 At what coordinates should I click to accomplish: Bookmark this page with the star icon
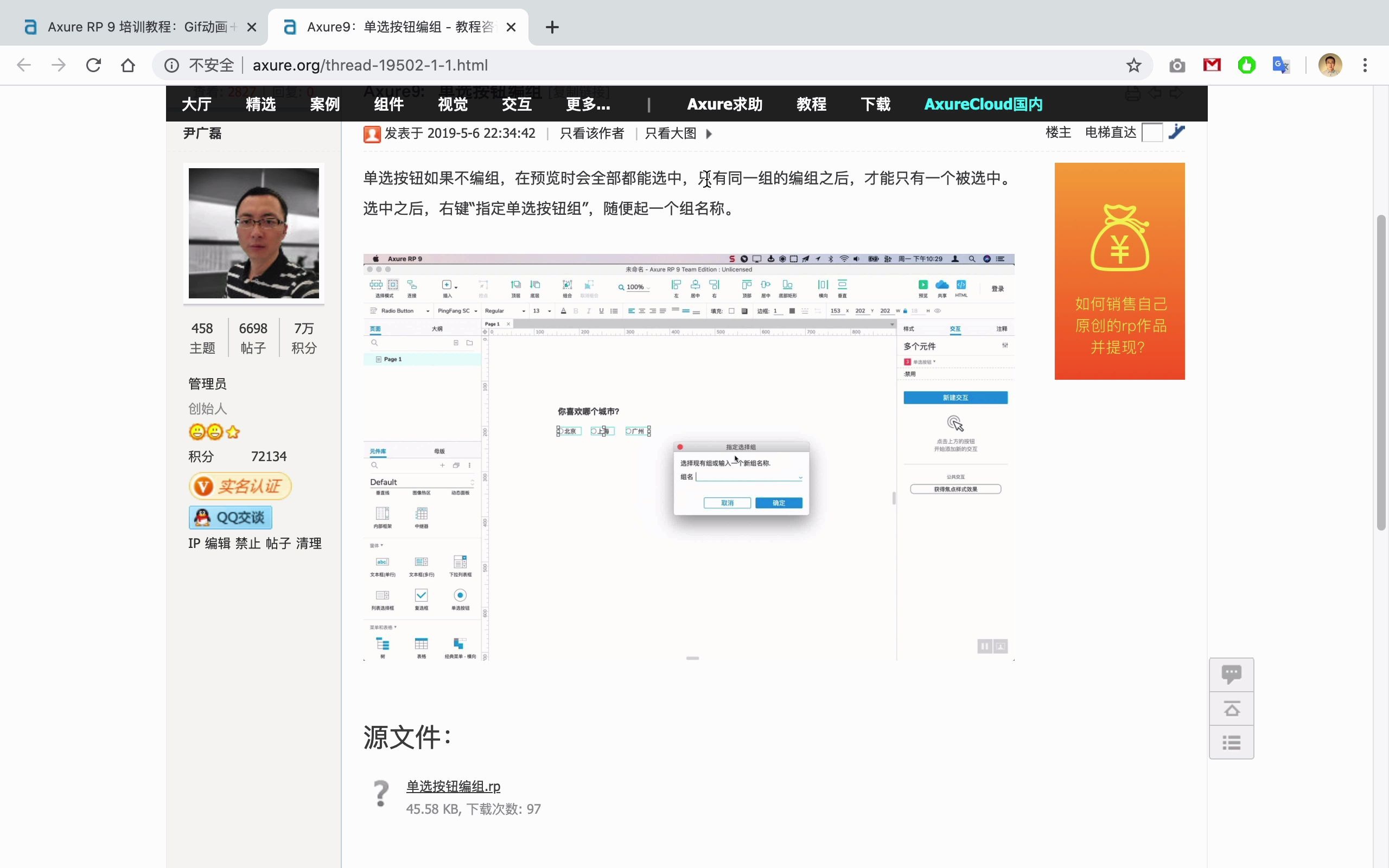[1133, 65]
